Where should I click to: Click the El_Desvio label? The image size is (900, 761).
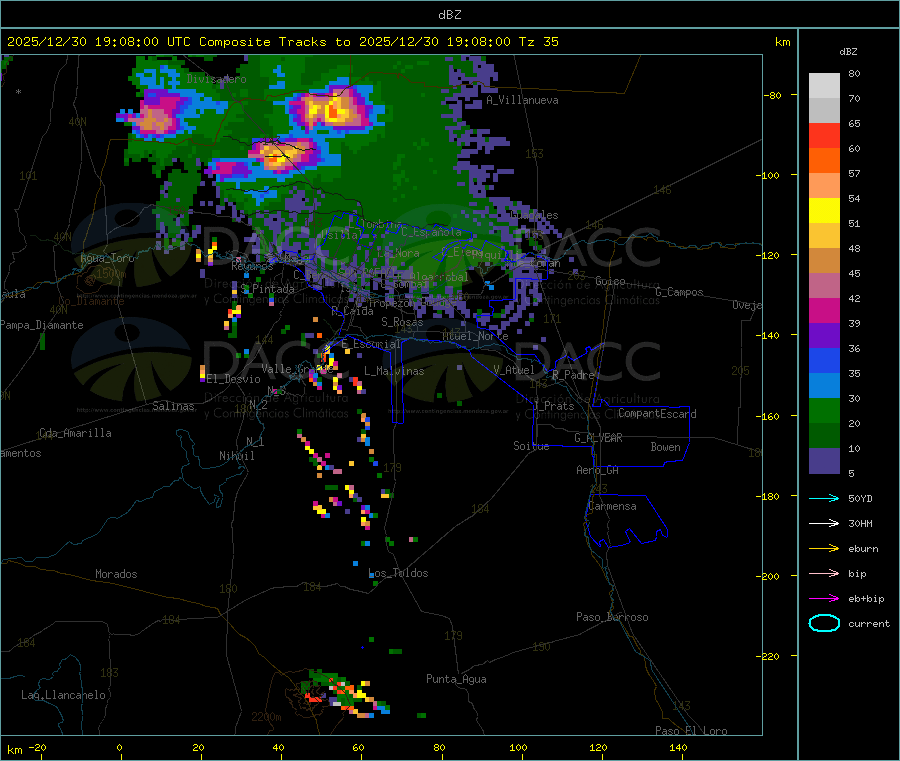pyautogui.click(x=234, y=379)
